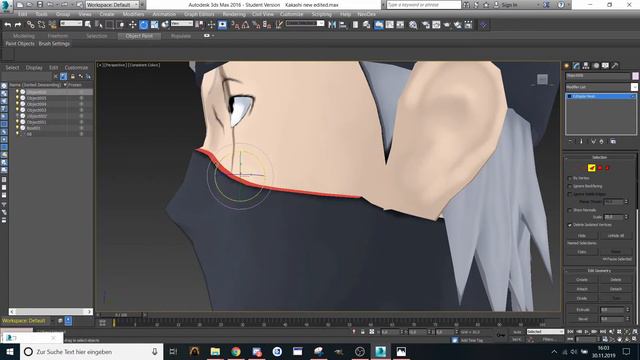Click Sign In in title bar
This screenshot has height=360, width=640.
pos(509,4)
